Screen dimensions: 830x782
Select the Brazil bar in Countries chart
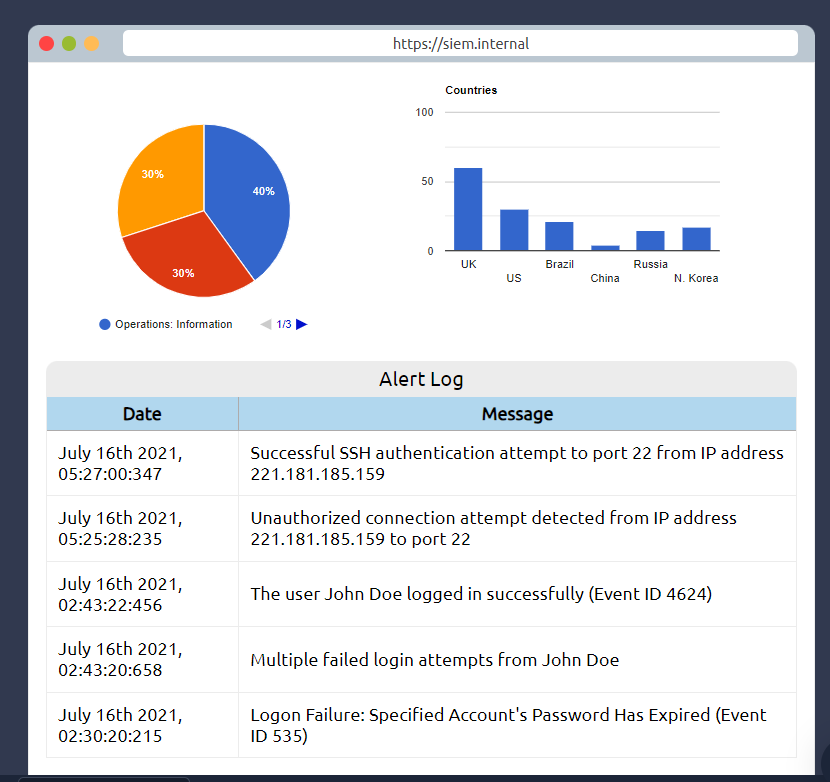(559, 236)
